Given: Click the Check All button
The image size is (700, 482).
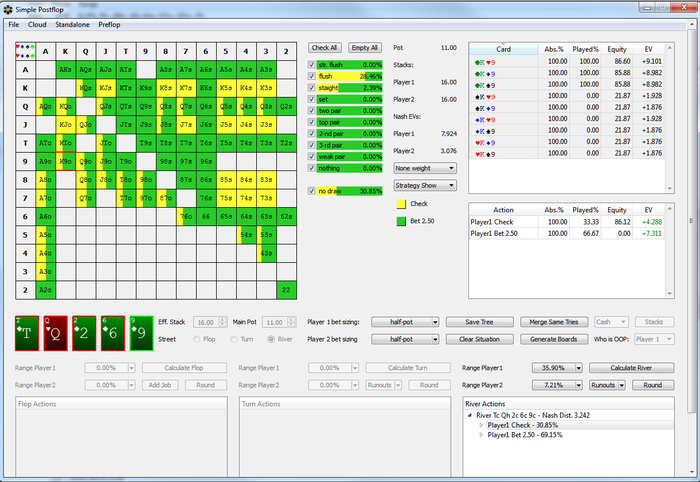Looking at the screenshot, I should tap(325, 48).
